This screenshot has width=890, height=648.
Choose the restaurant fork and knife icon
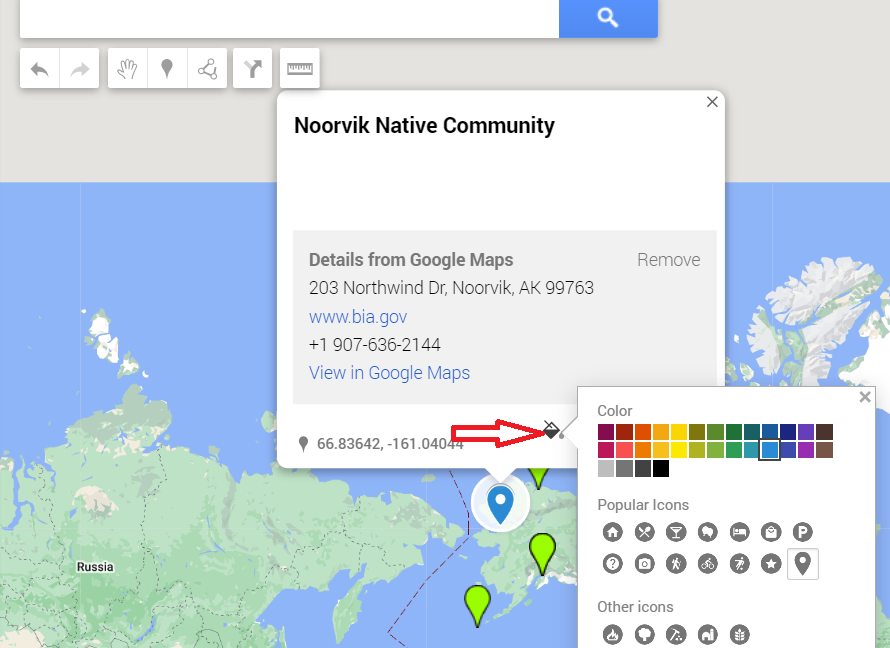645,532
